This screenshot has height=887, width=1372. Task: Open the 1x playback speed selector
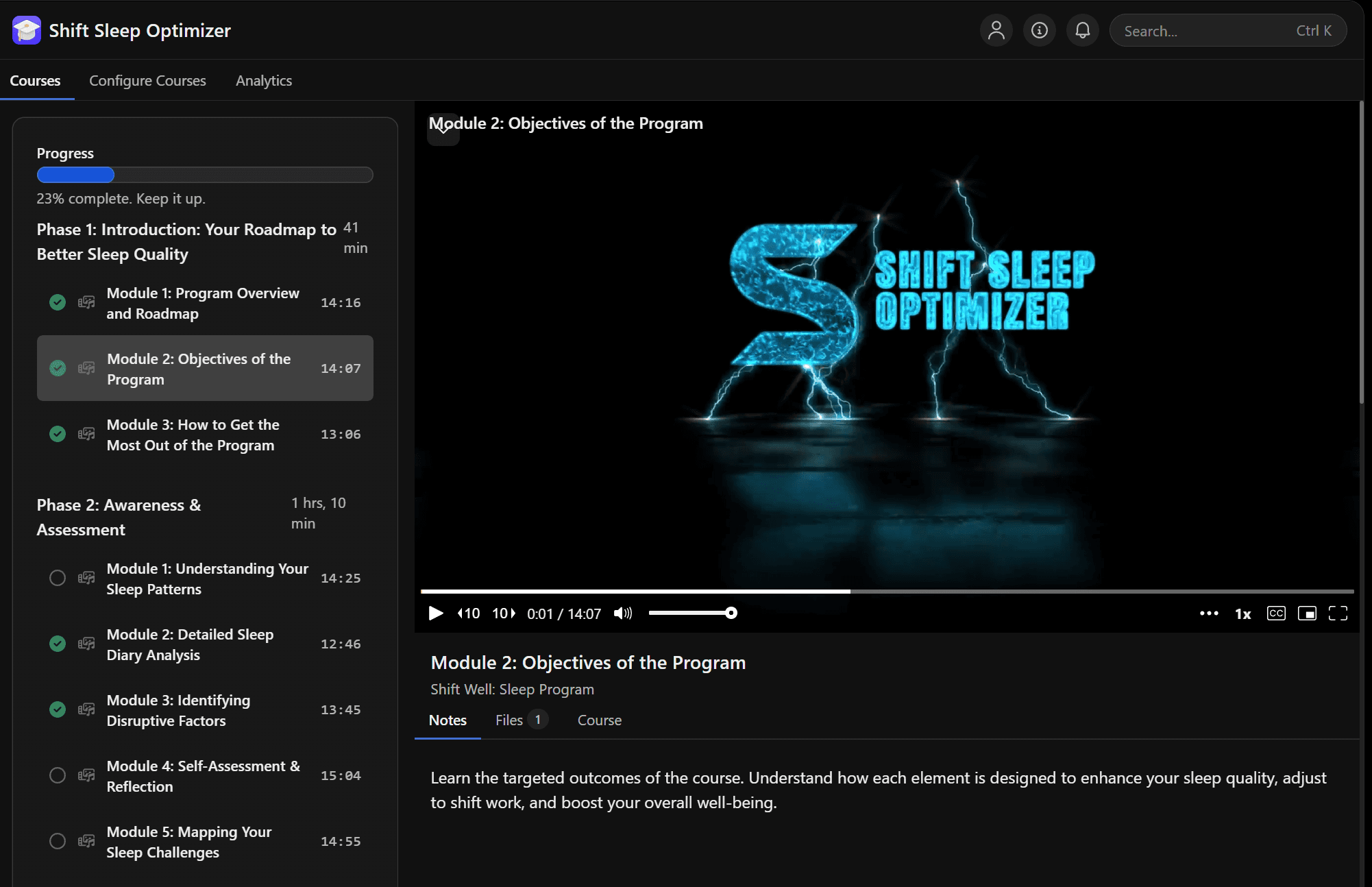[x=1242, y=613]
